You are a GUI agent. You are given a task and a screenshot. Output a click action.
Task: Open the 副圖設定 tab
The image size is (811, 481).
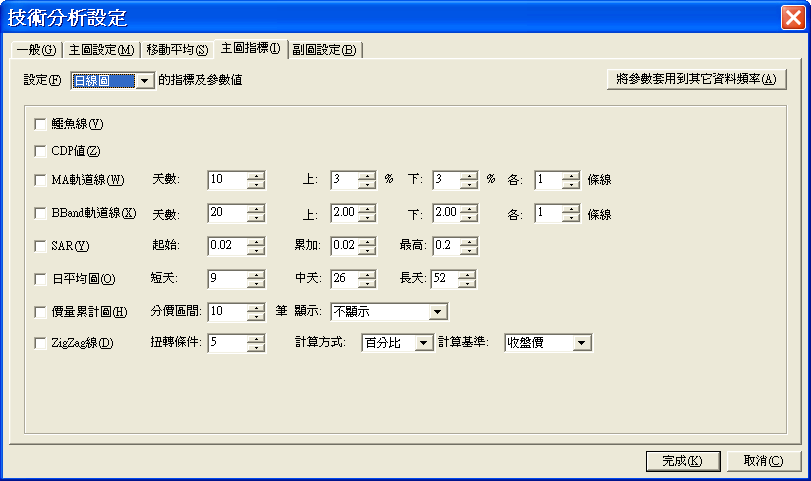pos(324,50)
